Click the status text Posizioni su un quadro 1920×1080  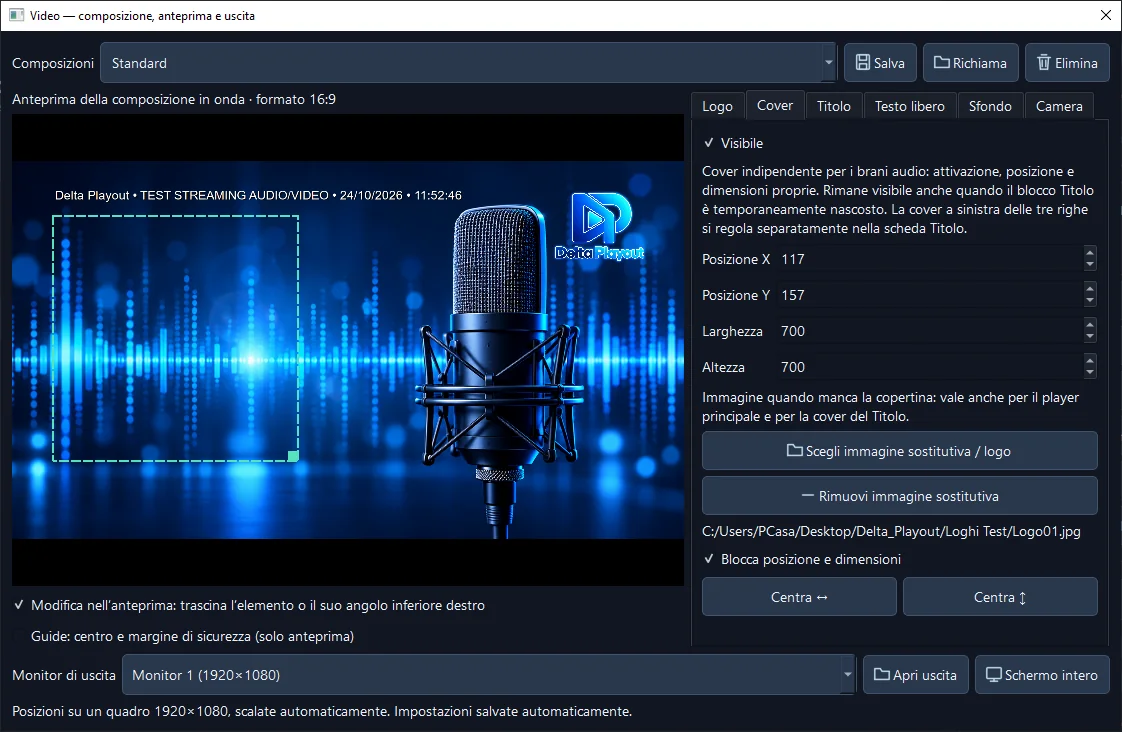pyautogui.click(x=322, y=711)
